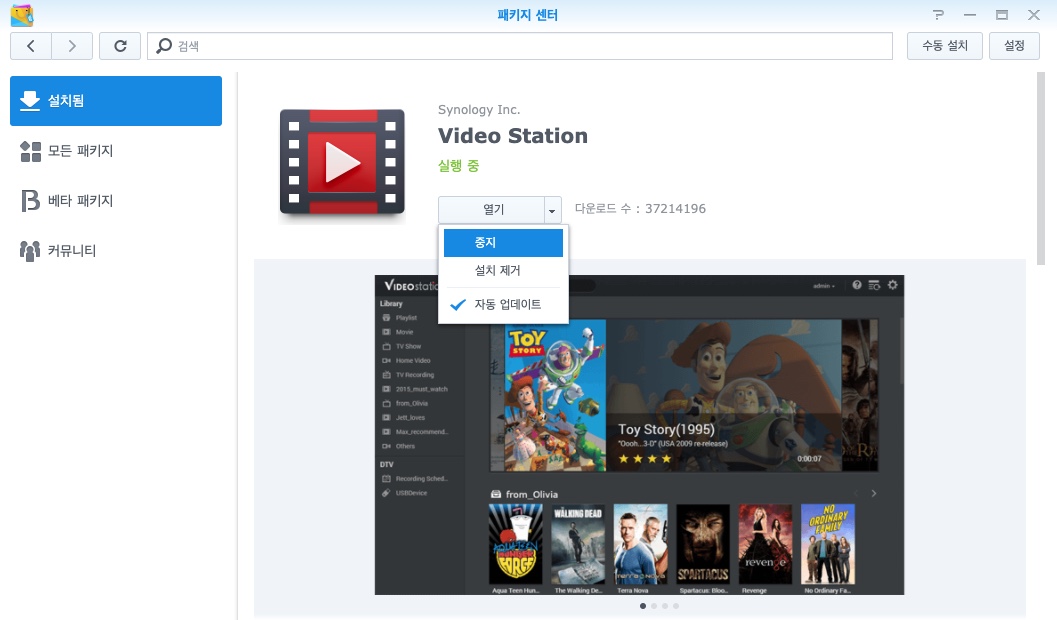
Task: Click the vertical scrollbar thumb on the right edge
Action: [1040, 168]
